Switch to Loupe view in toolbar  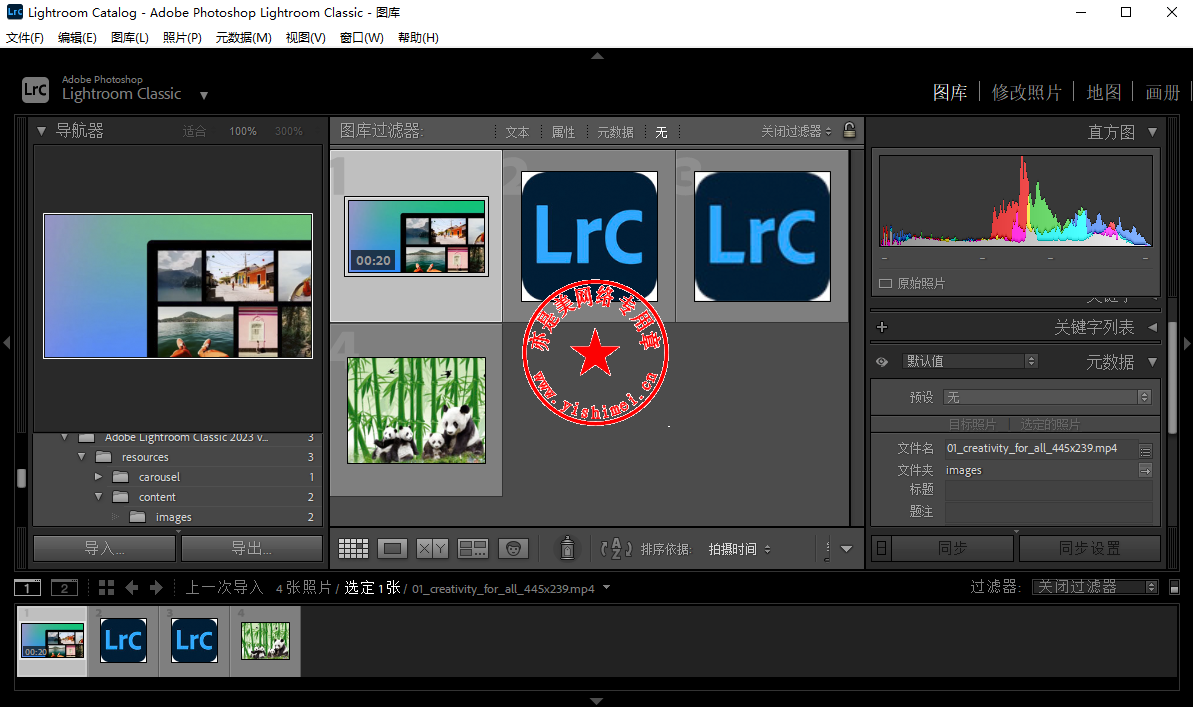[x=393, y=548]
